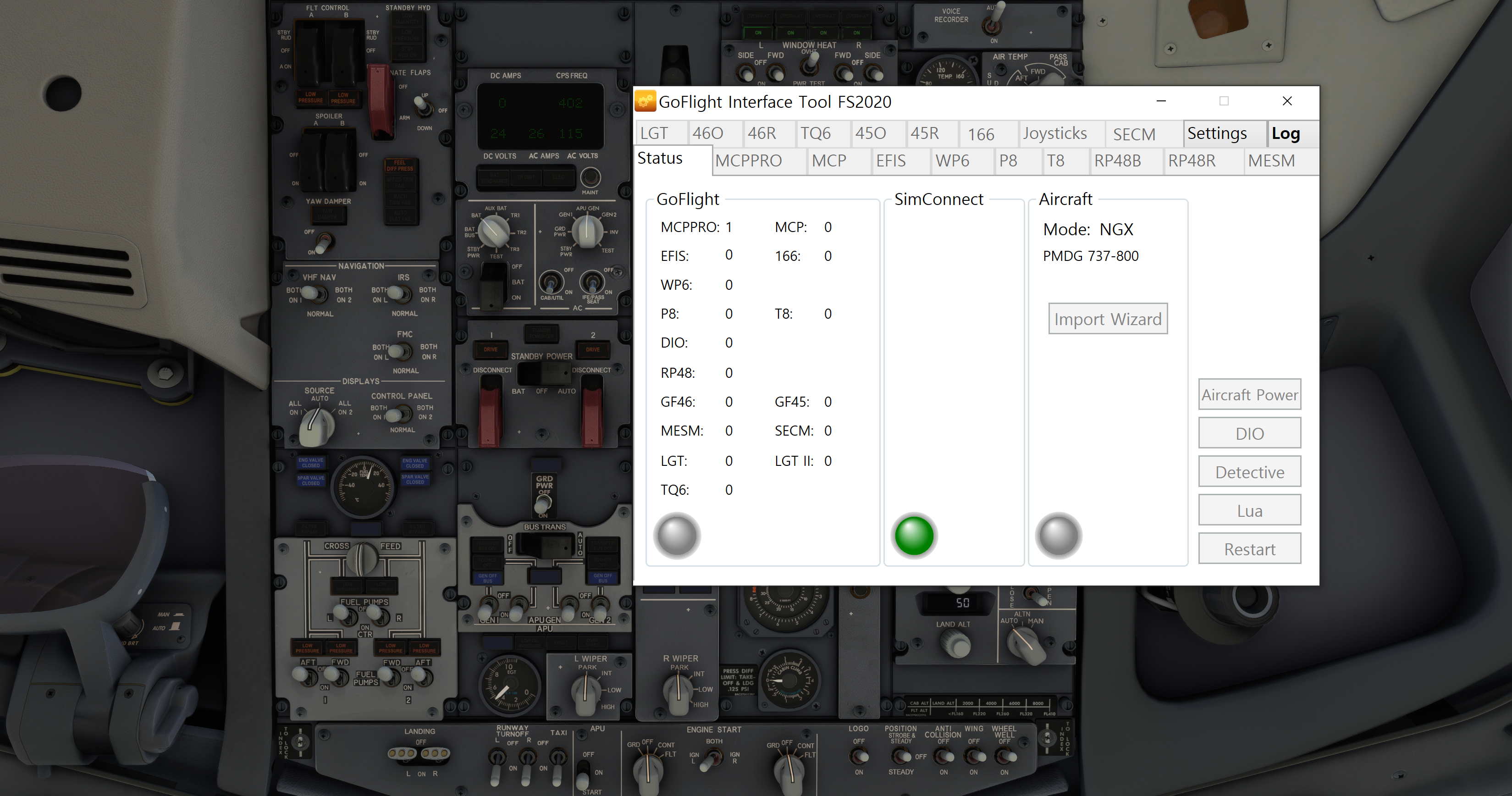
Task: Toggle the cockpit IFE/PASS SEAT switch
Action: [592, 282]
